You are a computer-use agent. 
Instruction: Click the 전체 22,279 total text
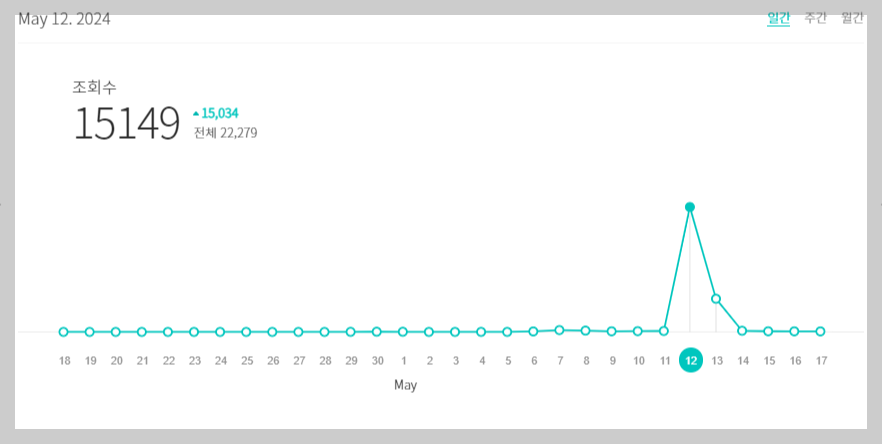click(x=226, y=133)
